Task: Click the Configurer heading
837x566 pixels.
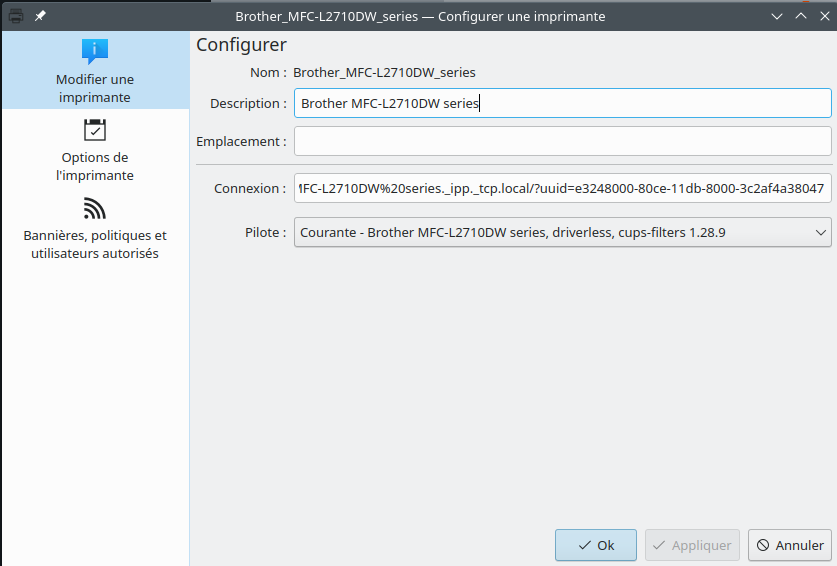Action: coord(241,45)
